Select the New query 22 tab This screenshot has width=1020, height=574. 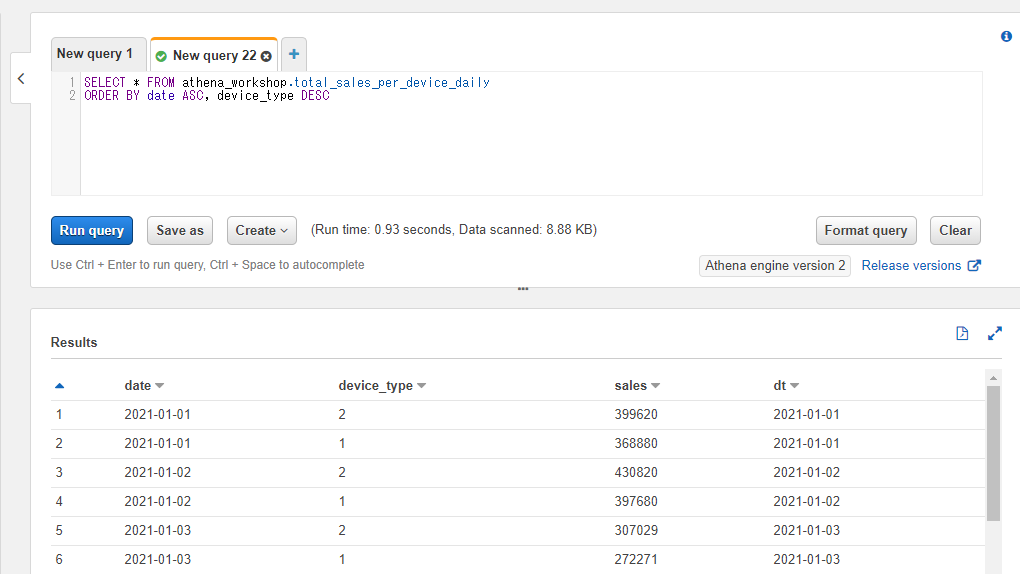click(214, 55)
